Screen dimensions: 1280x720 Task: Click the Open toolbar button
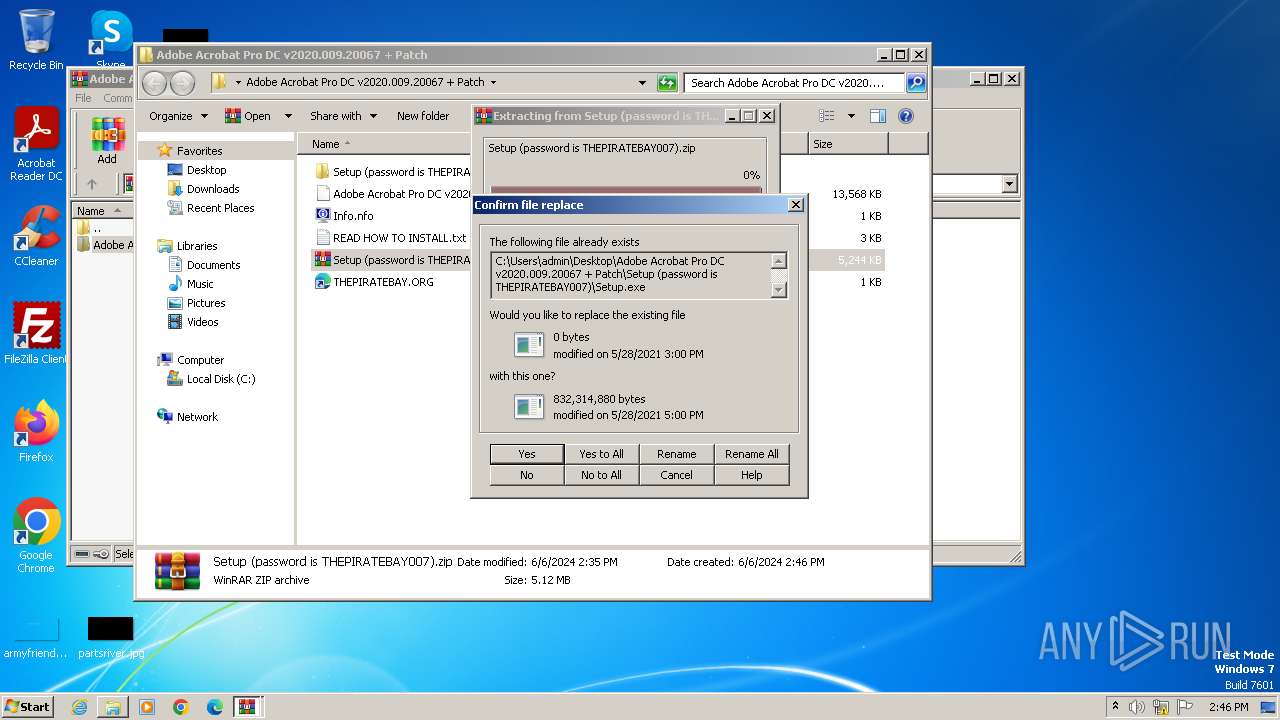(x=248, y=116)
